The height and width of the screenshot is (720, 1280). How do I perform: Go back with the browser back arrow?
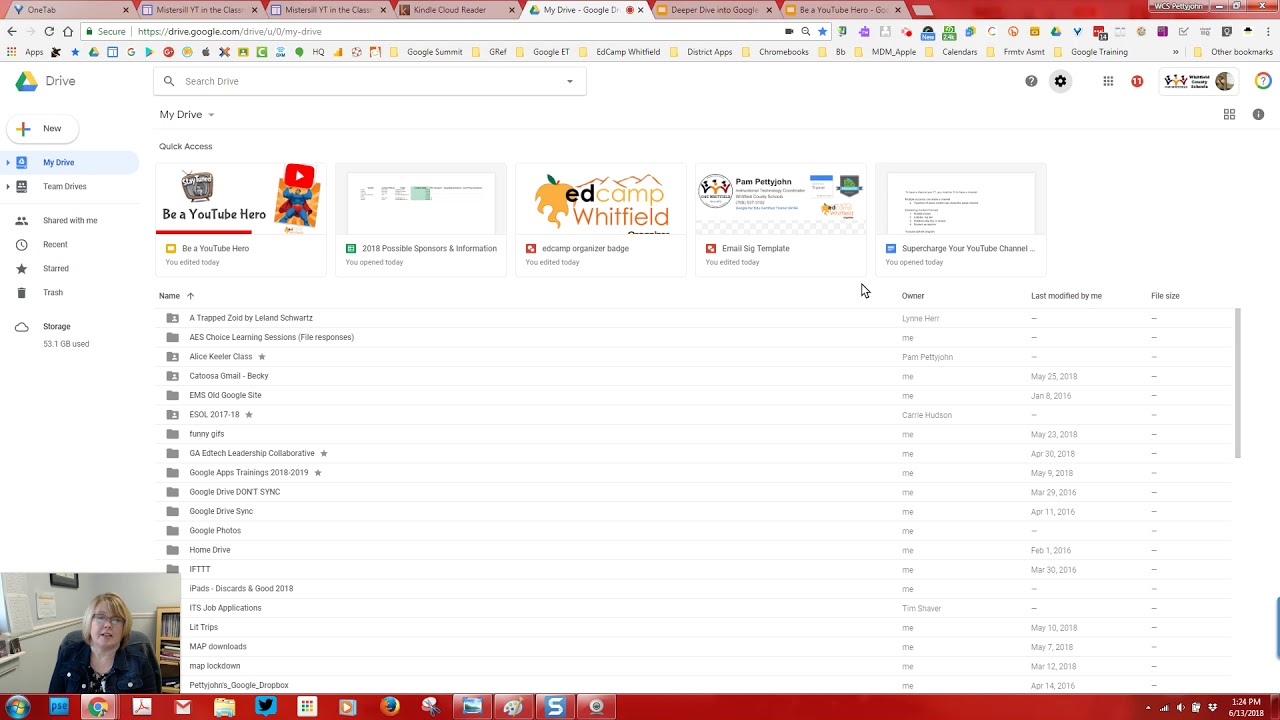point(12,31)
